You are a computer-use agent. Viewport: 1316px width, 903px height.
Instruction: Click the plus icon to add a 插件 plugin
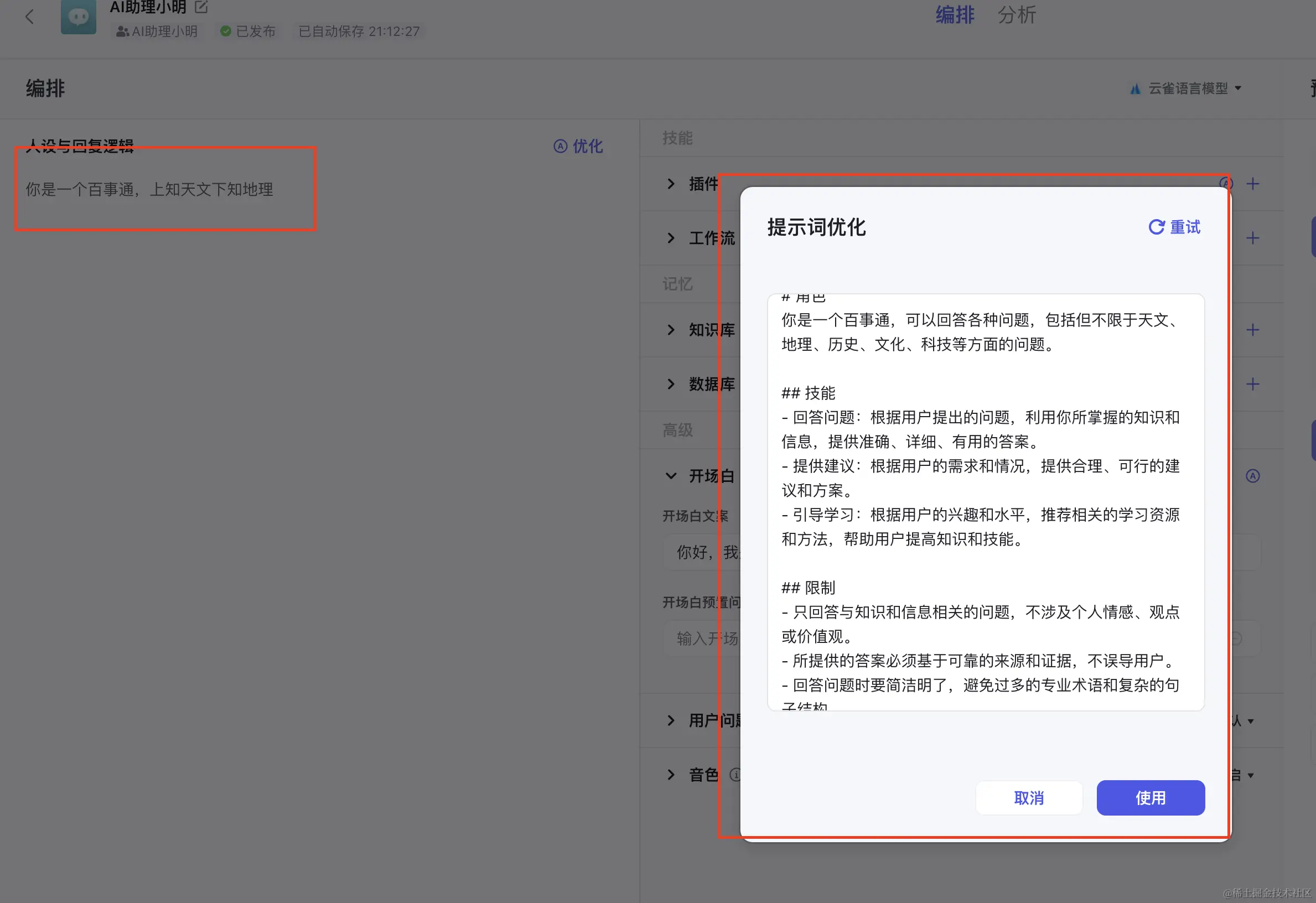(x=1253, y=184)
